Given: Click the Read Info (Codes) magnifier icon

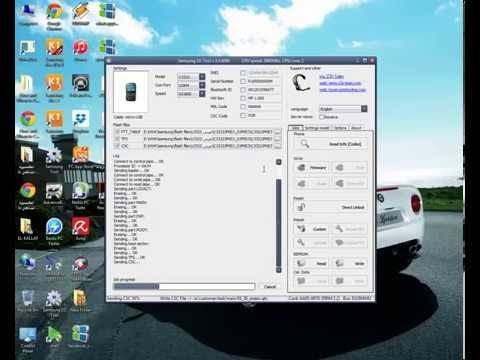Looking at the screenshot, I should pyautogui.click(x=305, y=144).
